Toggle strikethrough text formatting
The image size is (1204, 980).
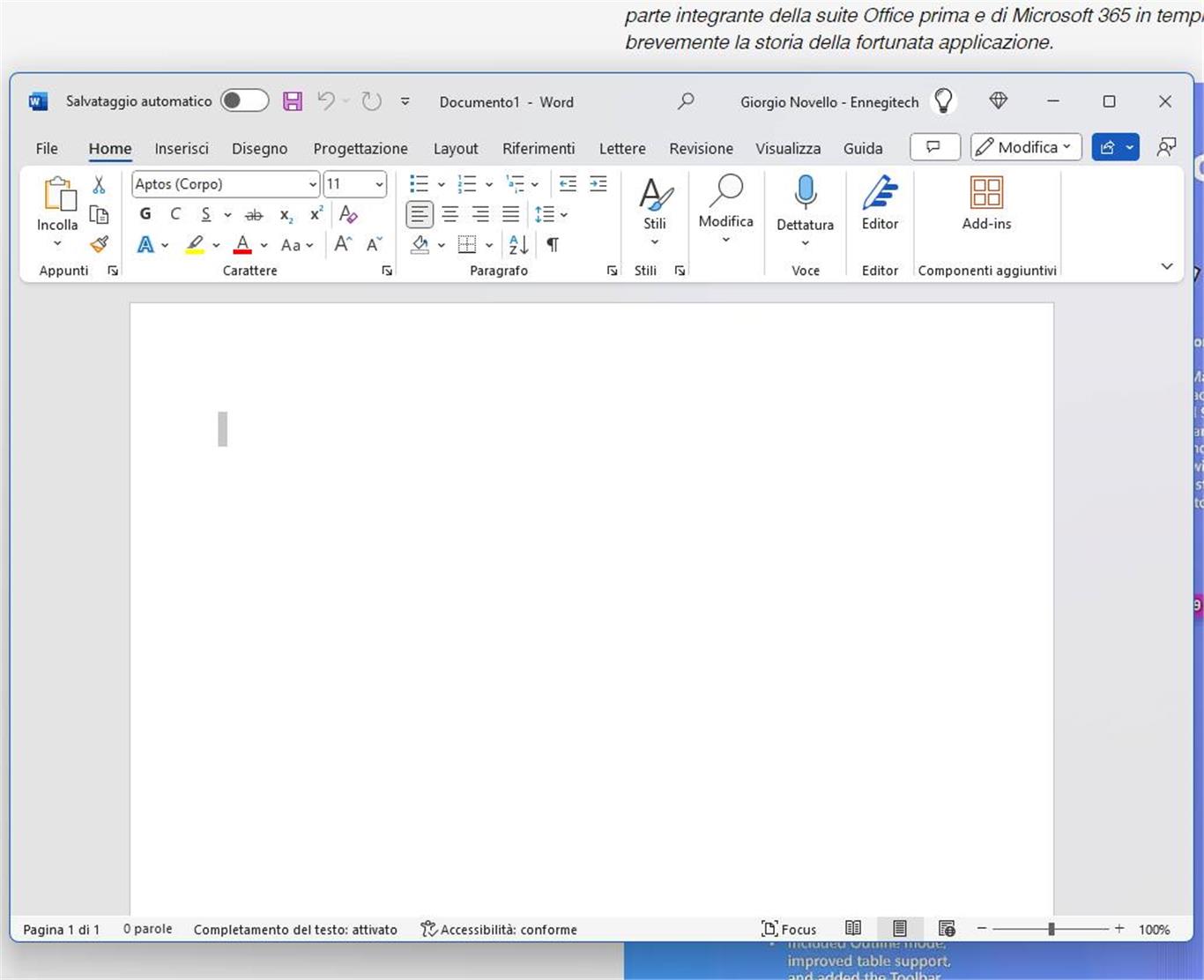(254, 214)
